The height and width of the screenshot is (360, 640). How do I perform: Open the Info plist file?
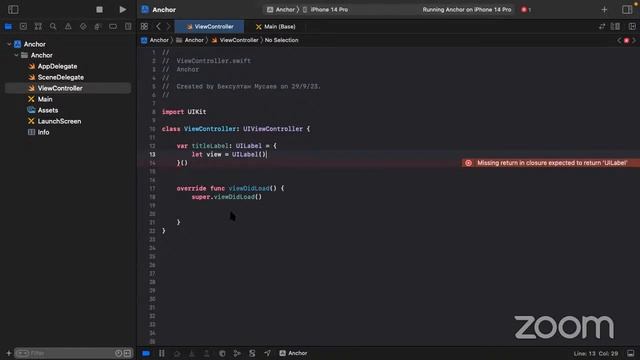(43, 132)
